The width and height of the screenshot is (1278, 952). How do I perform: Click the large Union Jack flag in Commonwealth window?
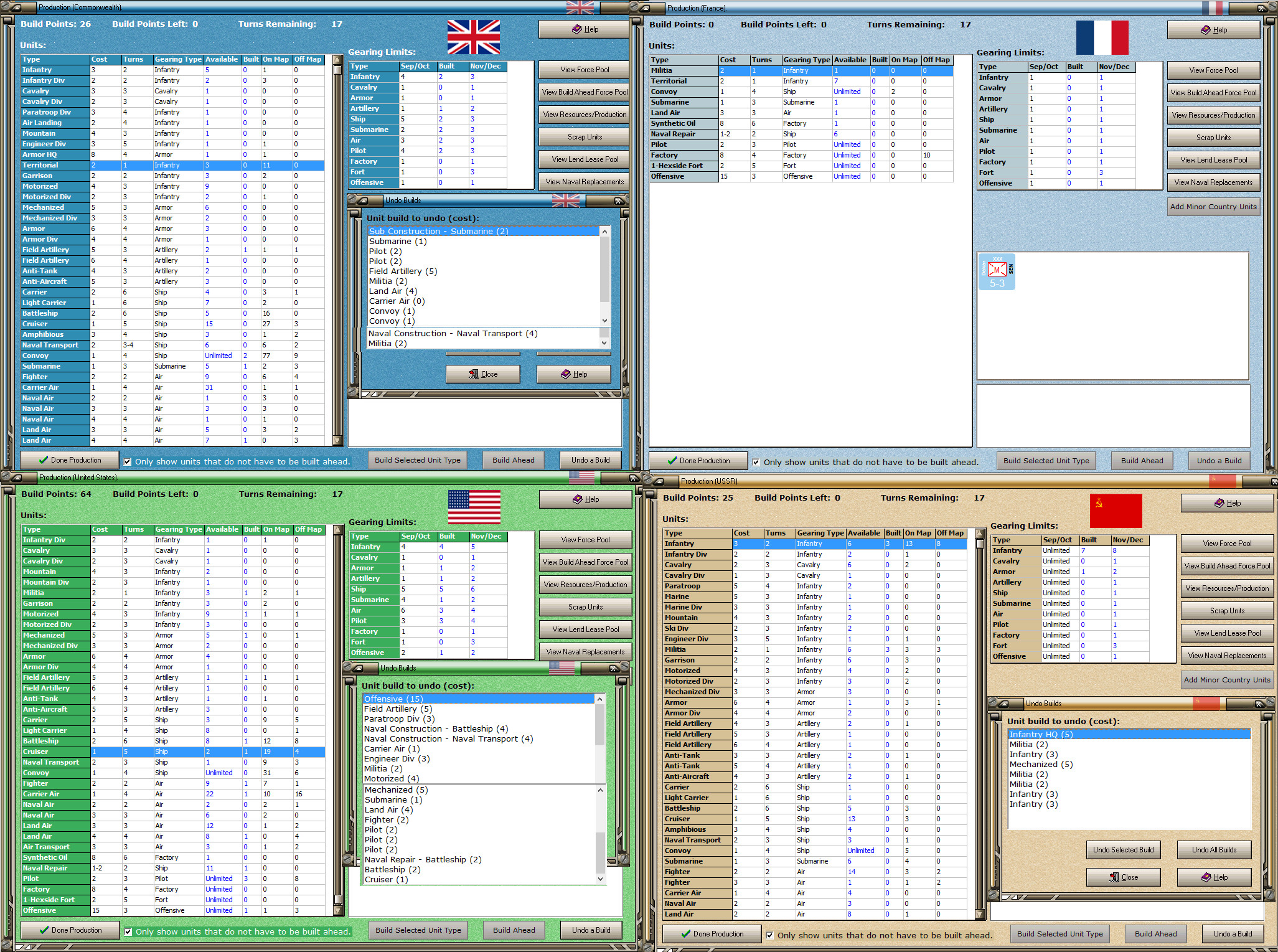[473, 37]
